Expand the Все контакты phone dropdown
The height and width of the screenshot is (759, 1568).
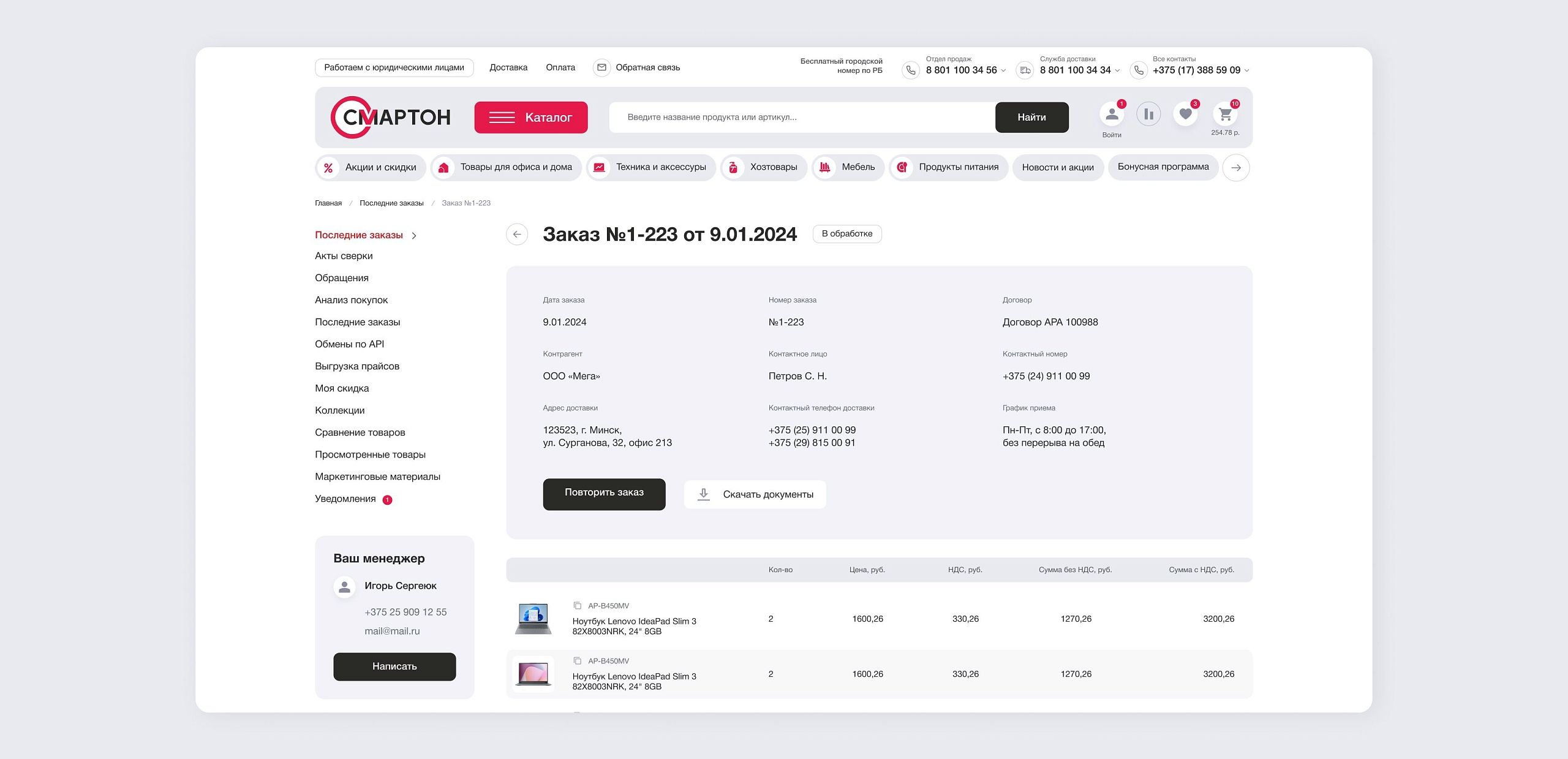[1246, 70]
